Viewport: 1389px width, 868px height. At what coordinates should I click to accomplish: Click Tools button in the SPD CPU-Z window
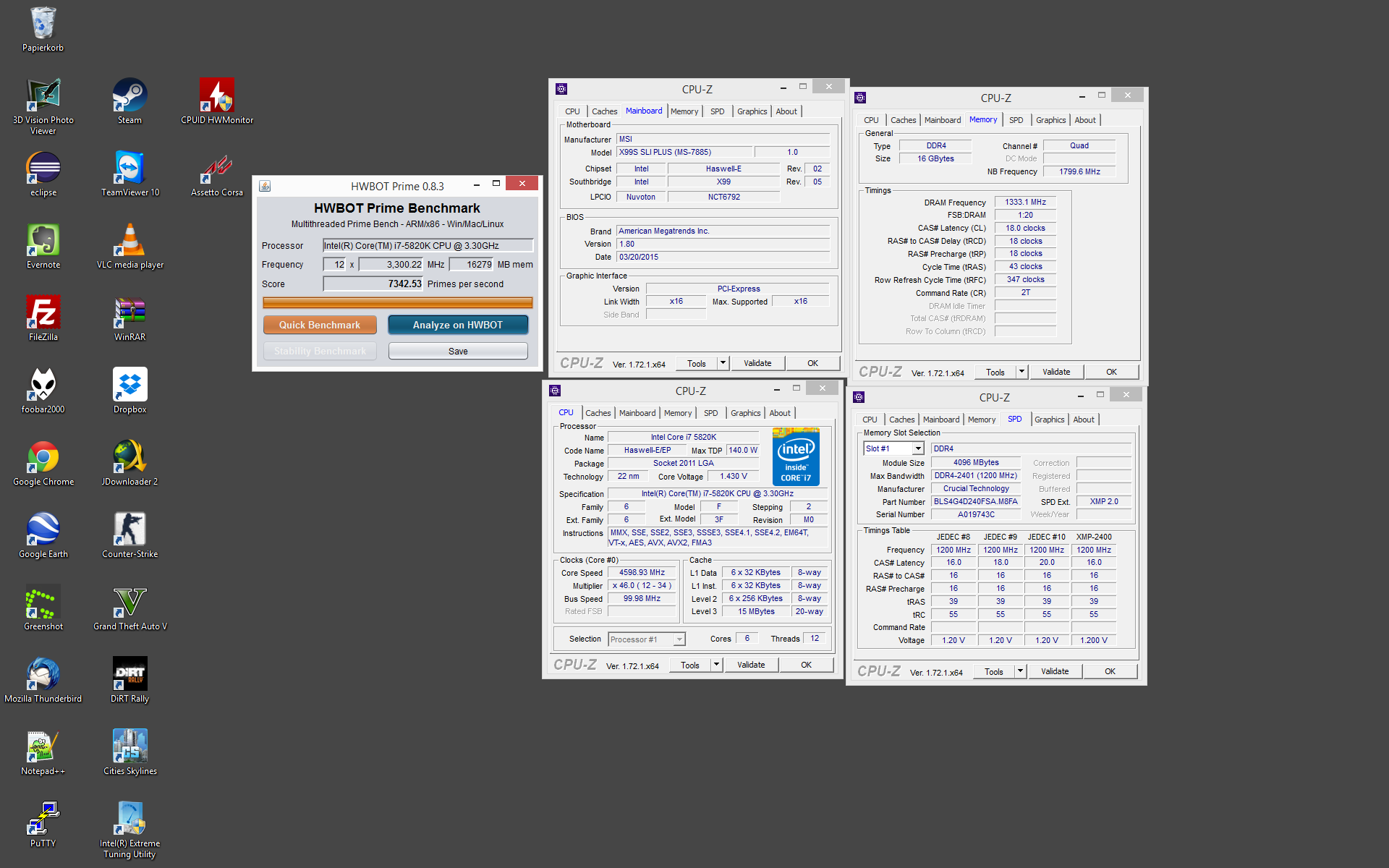click(994, 671)
